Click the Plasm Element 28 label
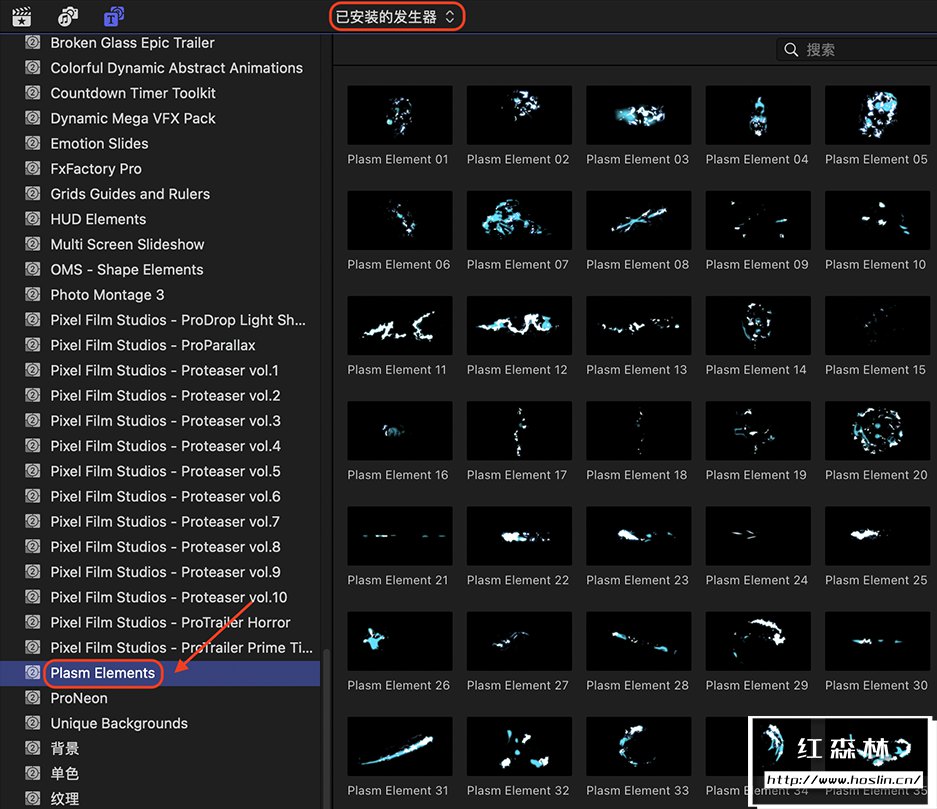The width and height of the screenshot is (937, 809). coord(637,685)
